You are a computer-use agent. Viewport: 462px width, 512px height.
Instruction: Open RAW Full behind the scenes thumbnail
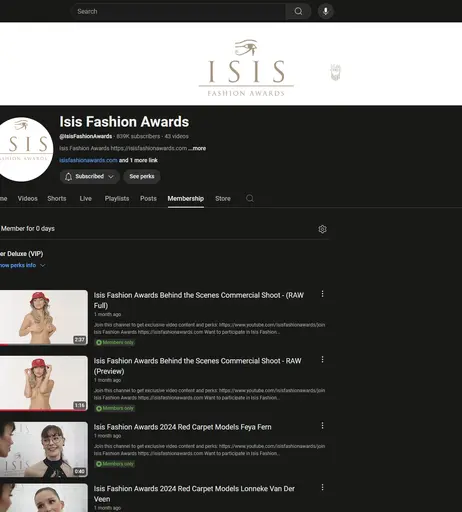(44, 317)
